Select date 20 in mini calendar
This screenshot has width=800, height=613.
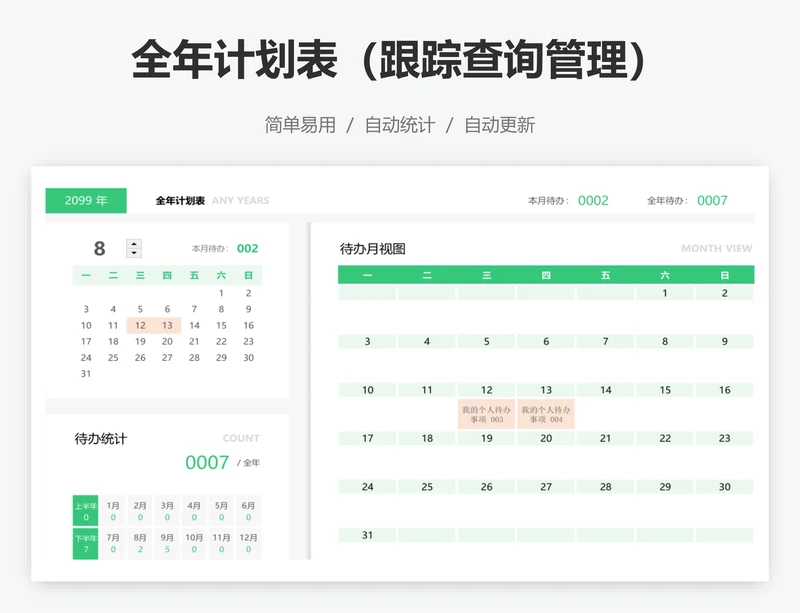click(x=167, y=341)
